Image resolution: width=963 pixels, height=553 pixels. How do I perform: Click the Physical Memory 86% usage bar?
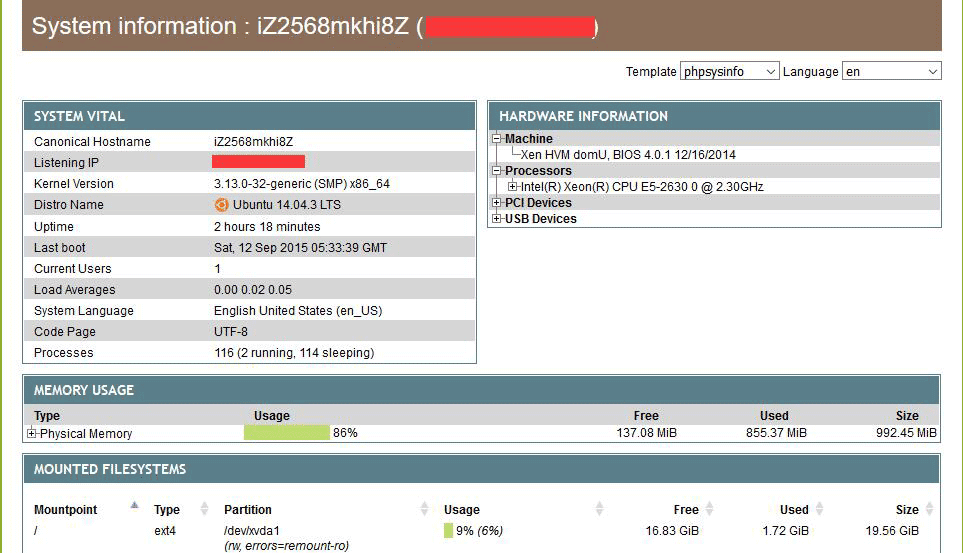(287, 433)
